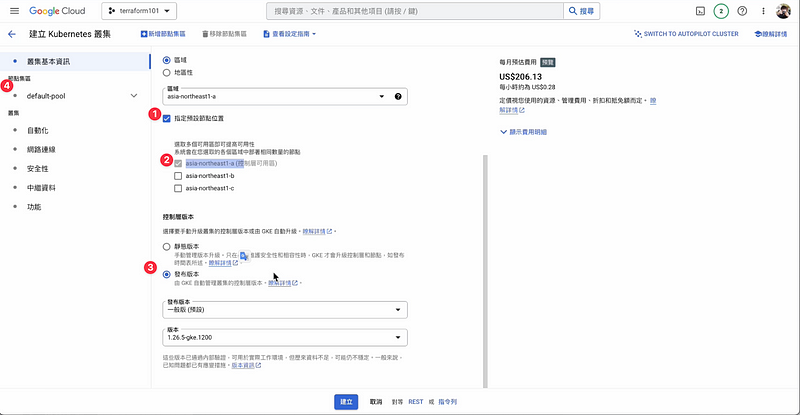Expand the default-pool chevron
800x415 pixels.
[134, 96]
